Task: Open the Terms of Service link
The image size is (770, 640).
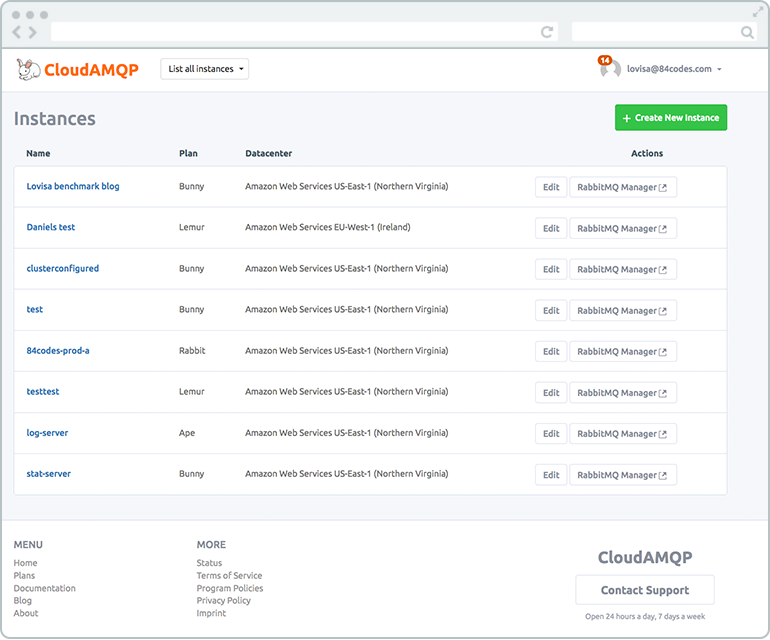Action: 229,576
